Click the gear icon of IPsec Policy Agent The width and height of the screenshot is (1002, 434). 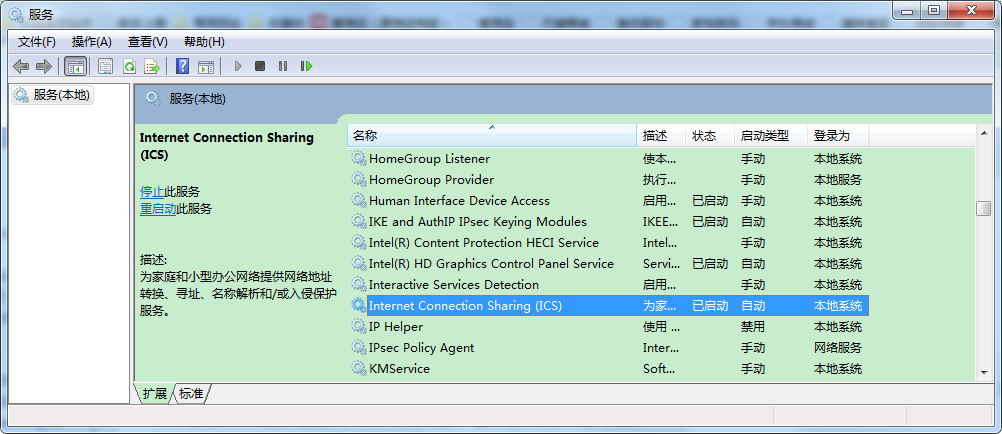tap(359, 348)
